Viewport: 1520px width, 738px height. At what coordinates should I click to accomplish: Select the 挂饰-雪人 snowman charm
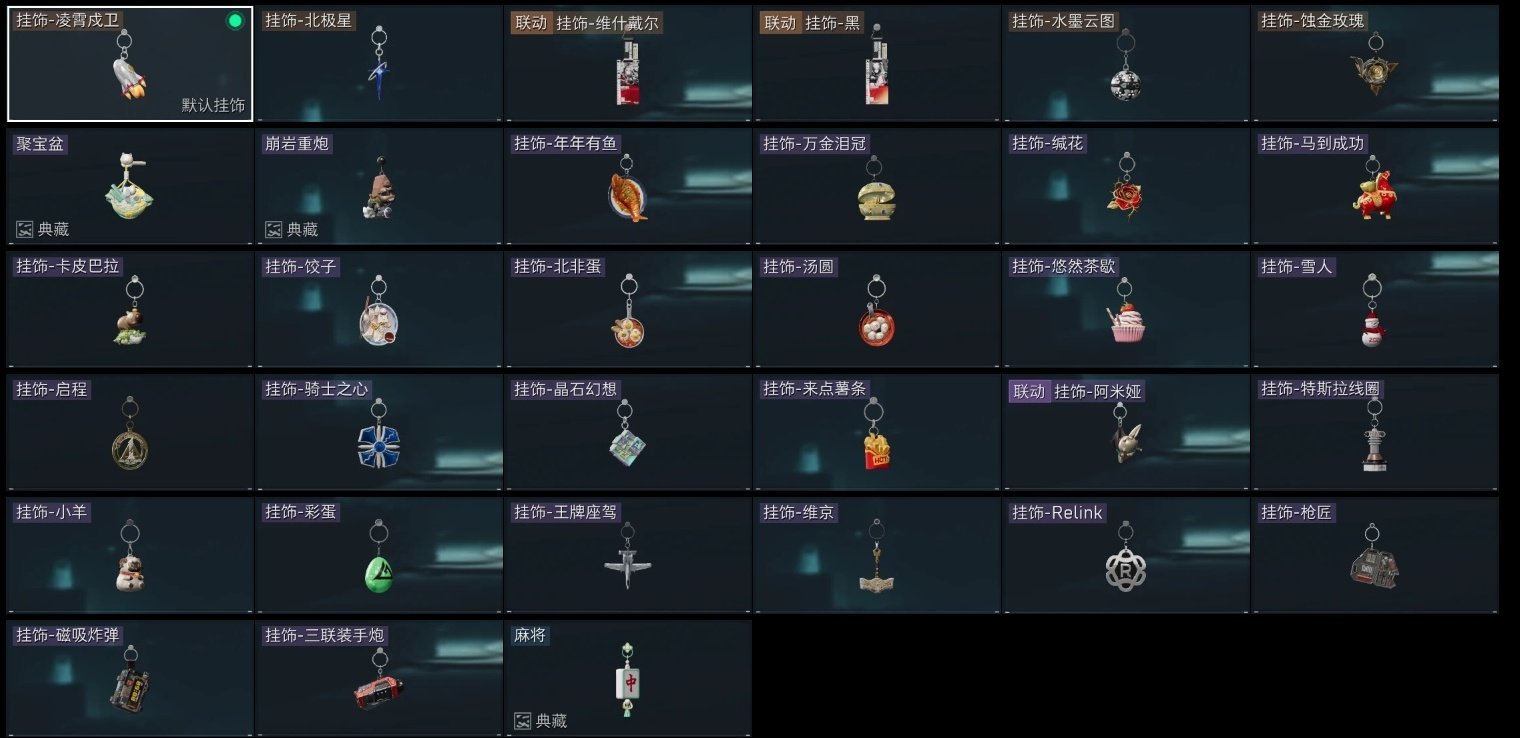pyautogui.click(x=1375, y=309)
